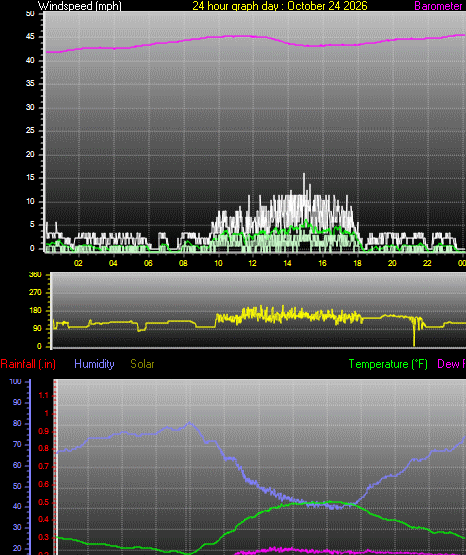
Task: Click the 270 degree wind direction axis value
Action: point(35,292)
